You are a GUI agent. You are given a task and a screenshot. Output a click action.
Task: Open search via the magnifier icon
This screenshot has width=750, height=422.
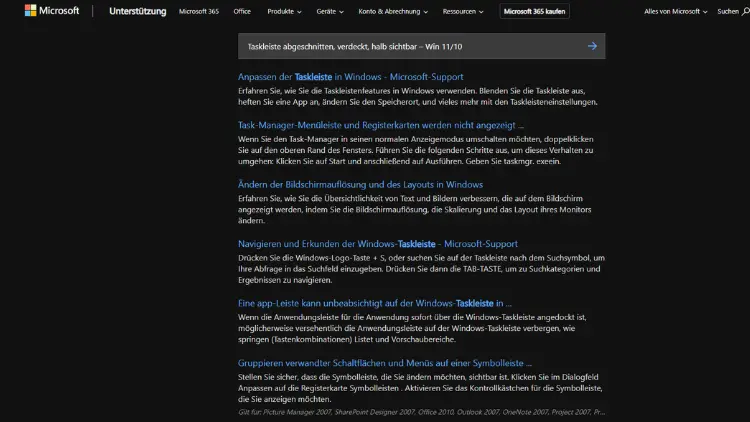point(746,11)
